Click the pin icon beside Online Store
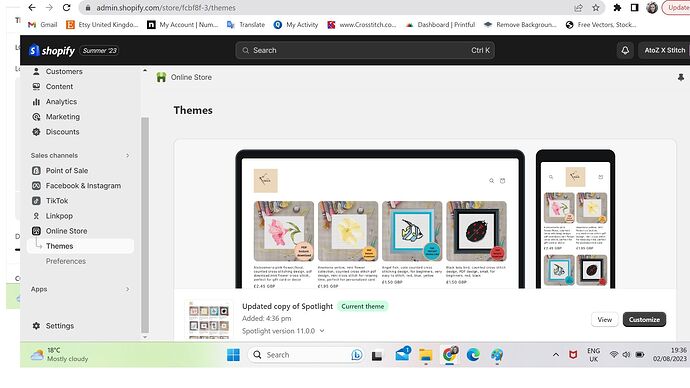Viewport: 690px width, 388px height. pos(681,77)
